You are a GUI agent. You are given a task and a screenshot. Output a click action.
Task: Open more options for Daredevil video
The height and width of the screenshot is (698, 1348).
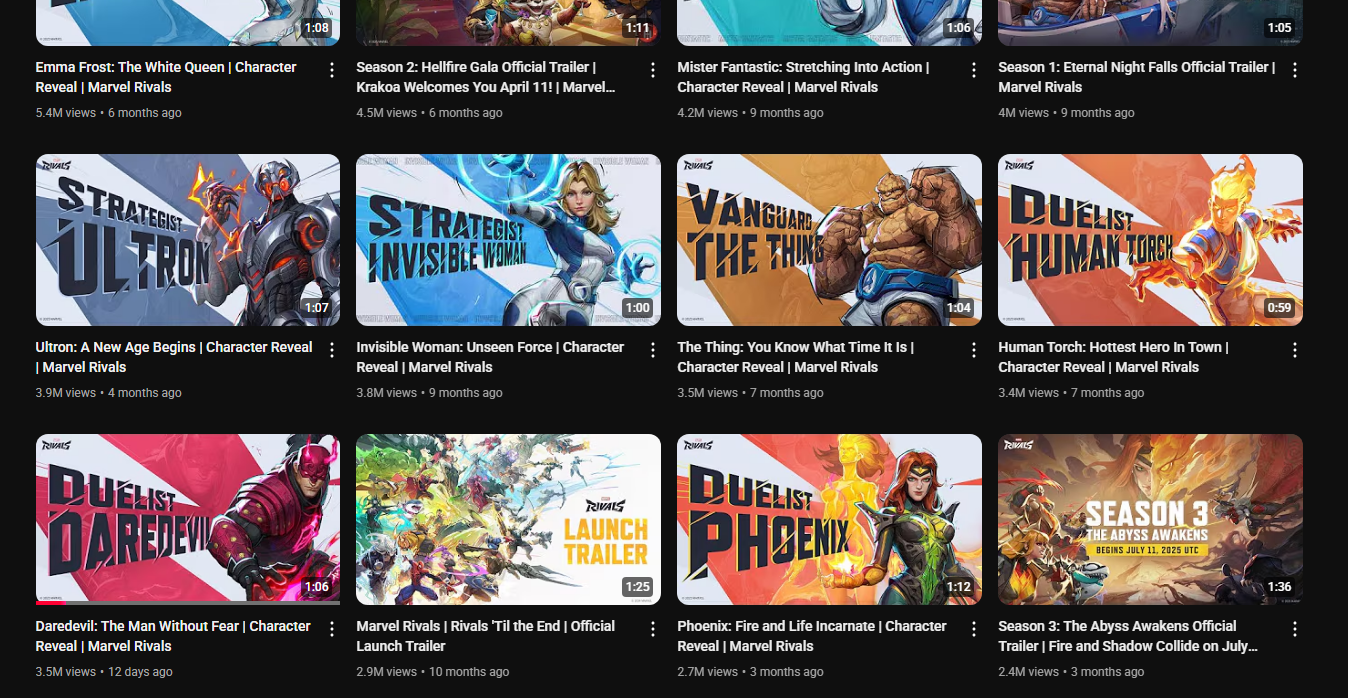tap(332, 629)
